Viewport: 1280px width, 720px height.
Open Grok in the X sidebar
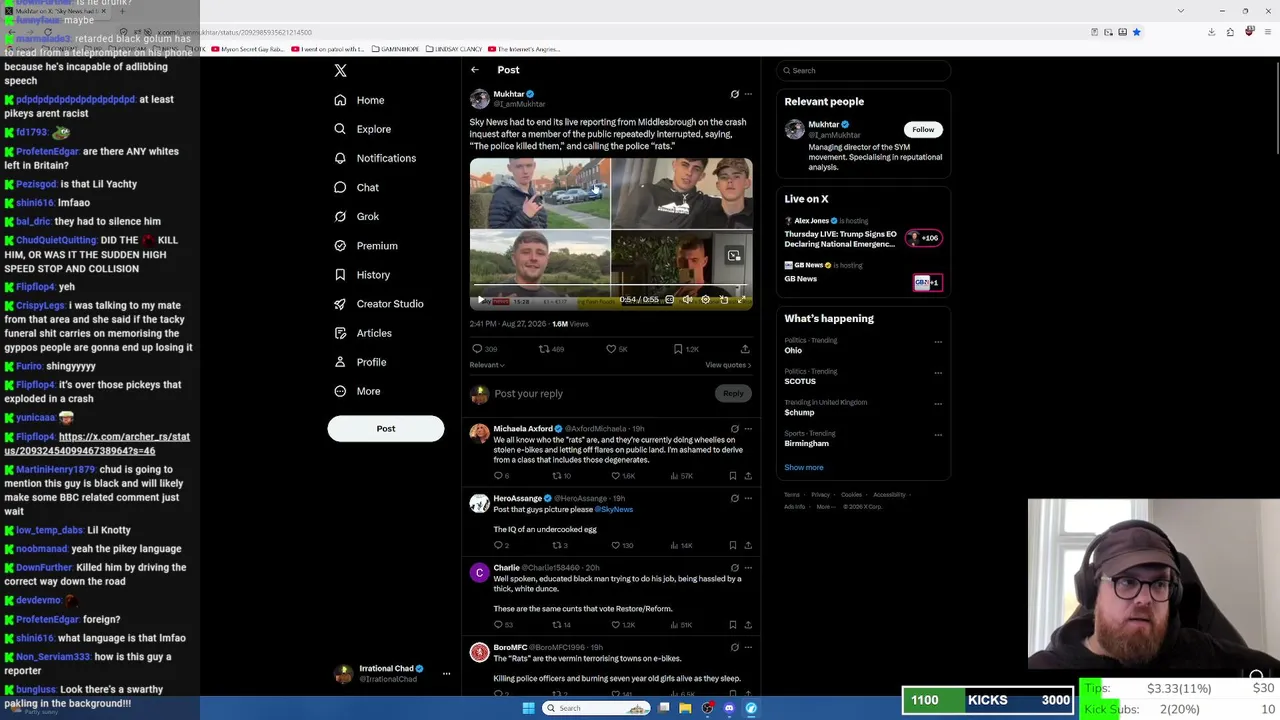click(356, 216)
